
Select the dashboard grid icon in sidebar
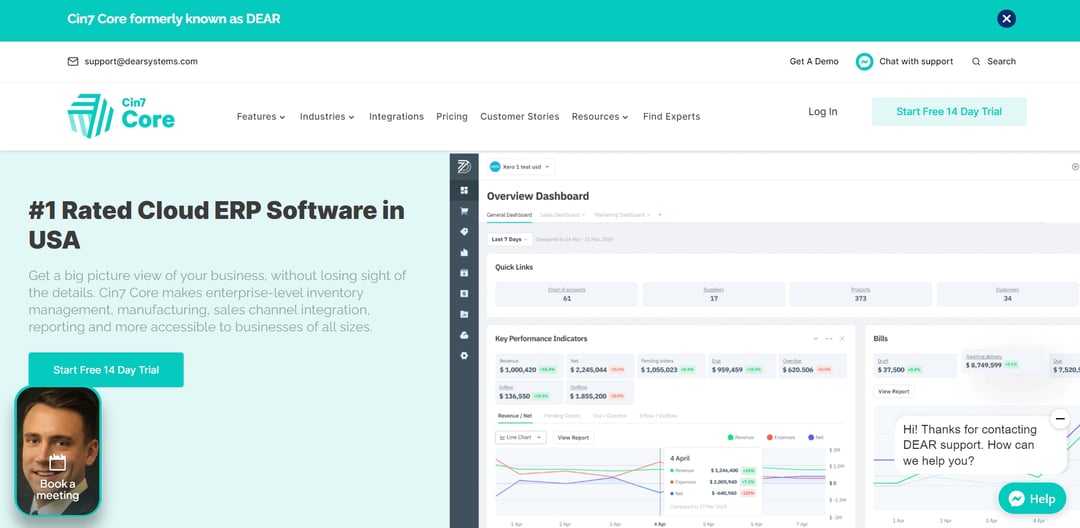[464, 190]
